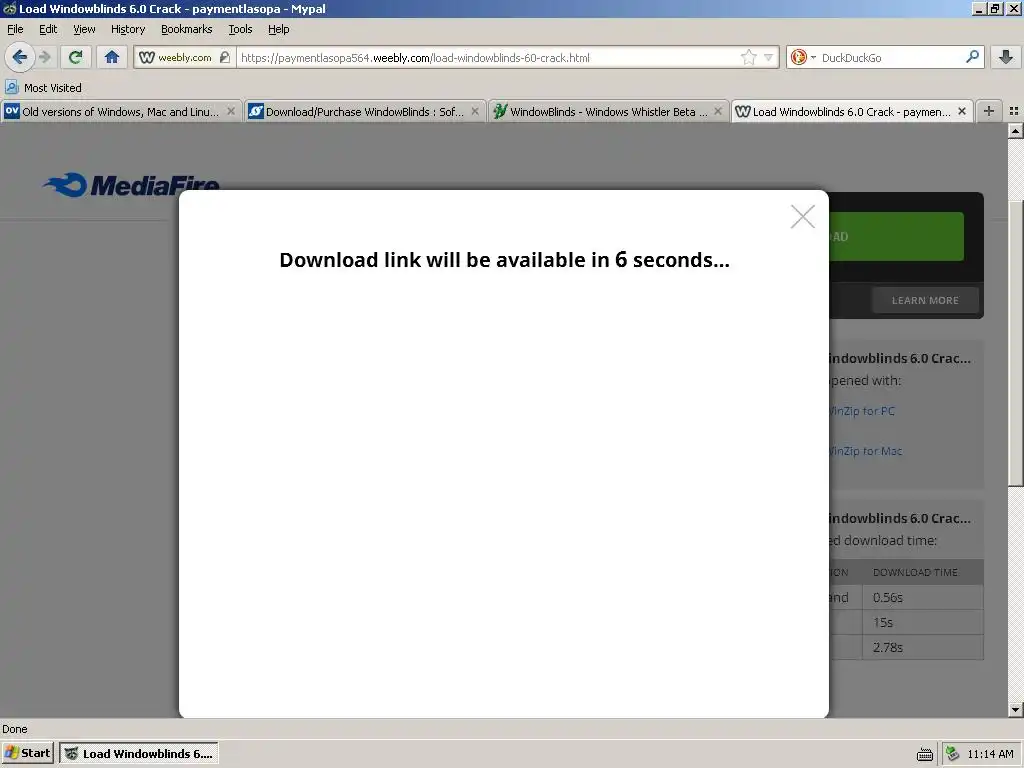This screenshot has width=1024, height=768.
Task: Click the Mypal icon in title bar
Action: (x=9, y=8)
